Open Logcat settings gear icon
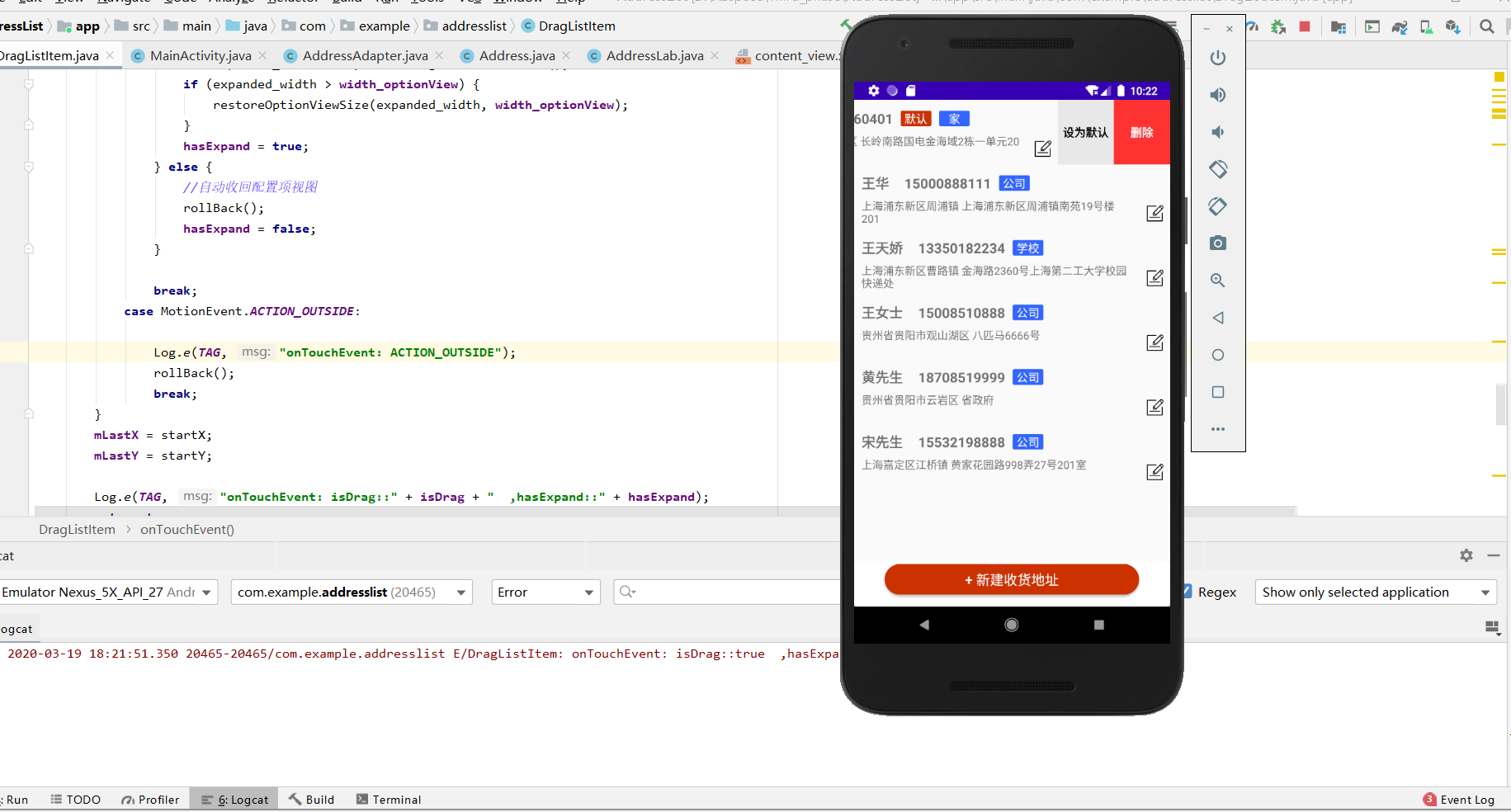The image size is (1511, 812). point(1466,555)
